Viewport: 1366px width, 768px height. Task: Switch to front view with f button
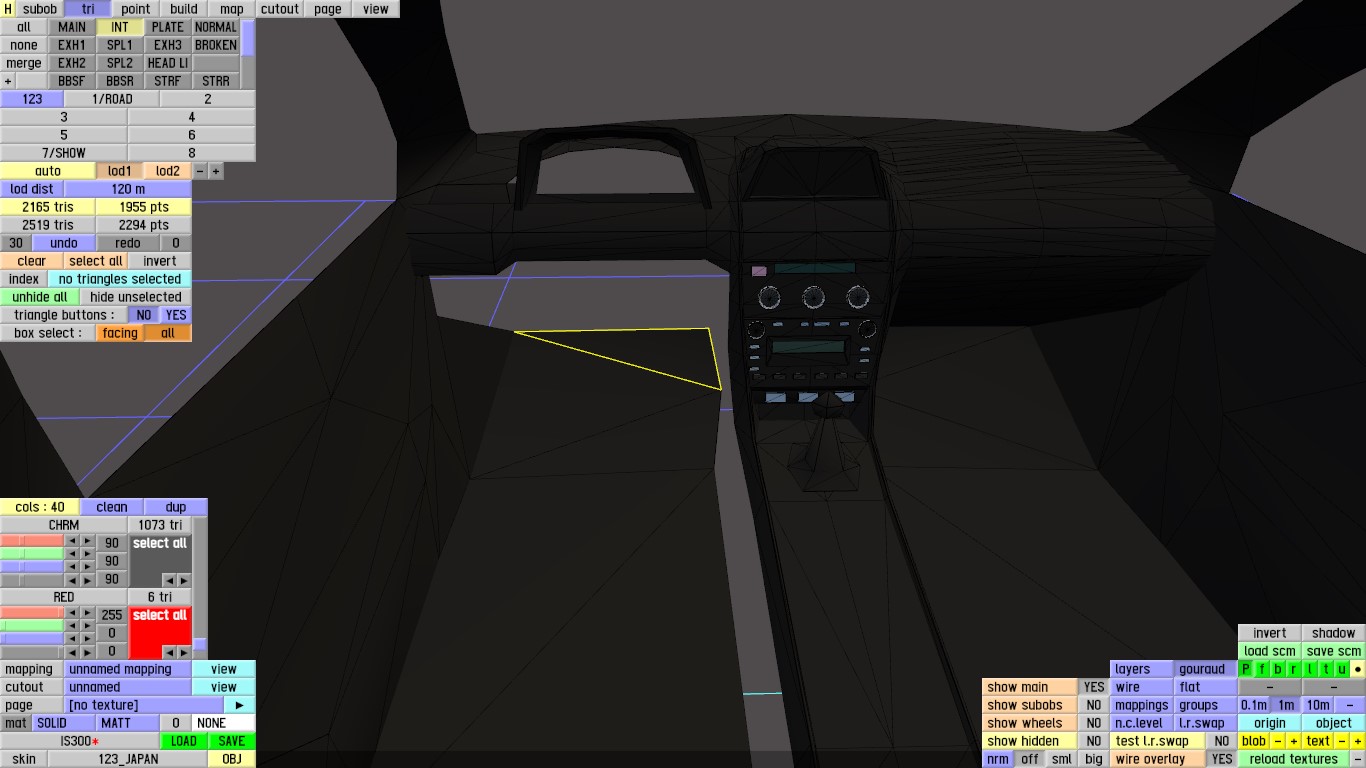coord(1262,669)
